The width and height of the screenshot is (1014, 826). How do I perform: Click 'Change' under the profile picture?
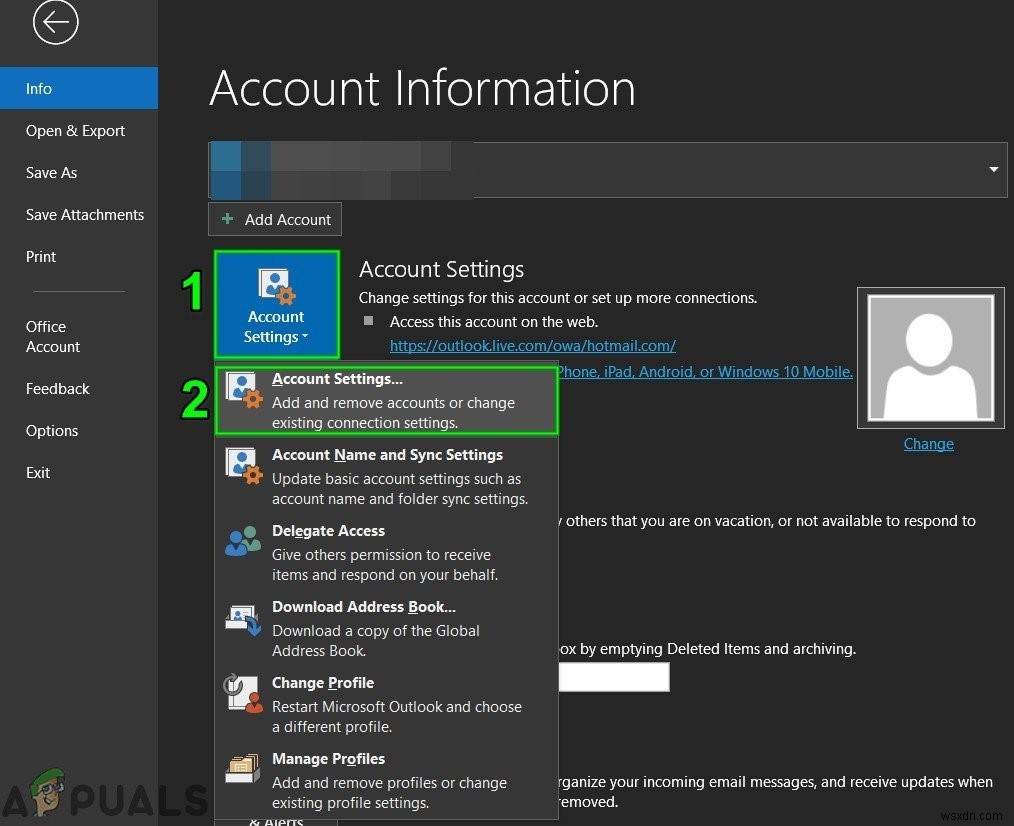click(x=928, y=443)
